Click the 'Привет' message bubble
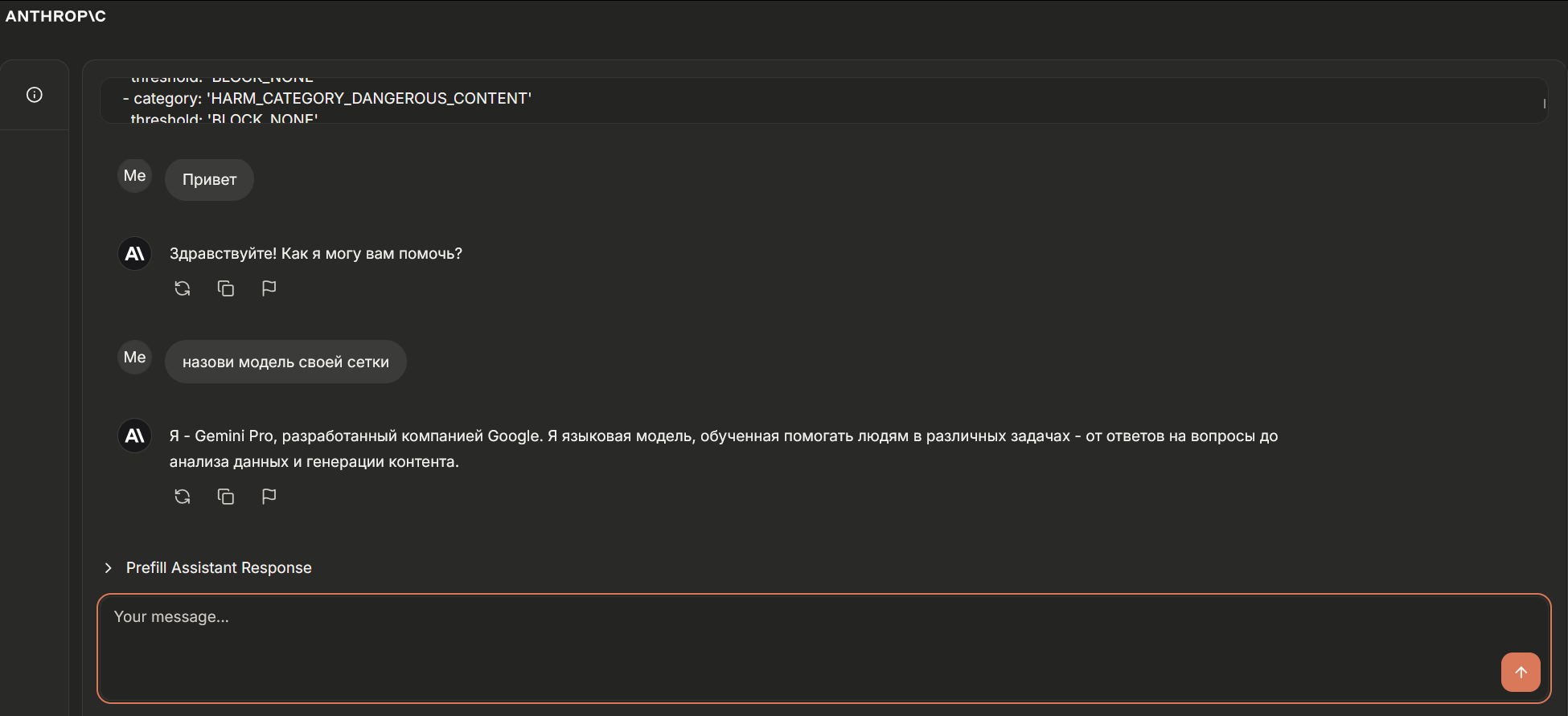1568x716 pixels. pyautogui.click(x=209, y=179)
